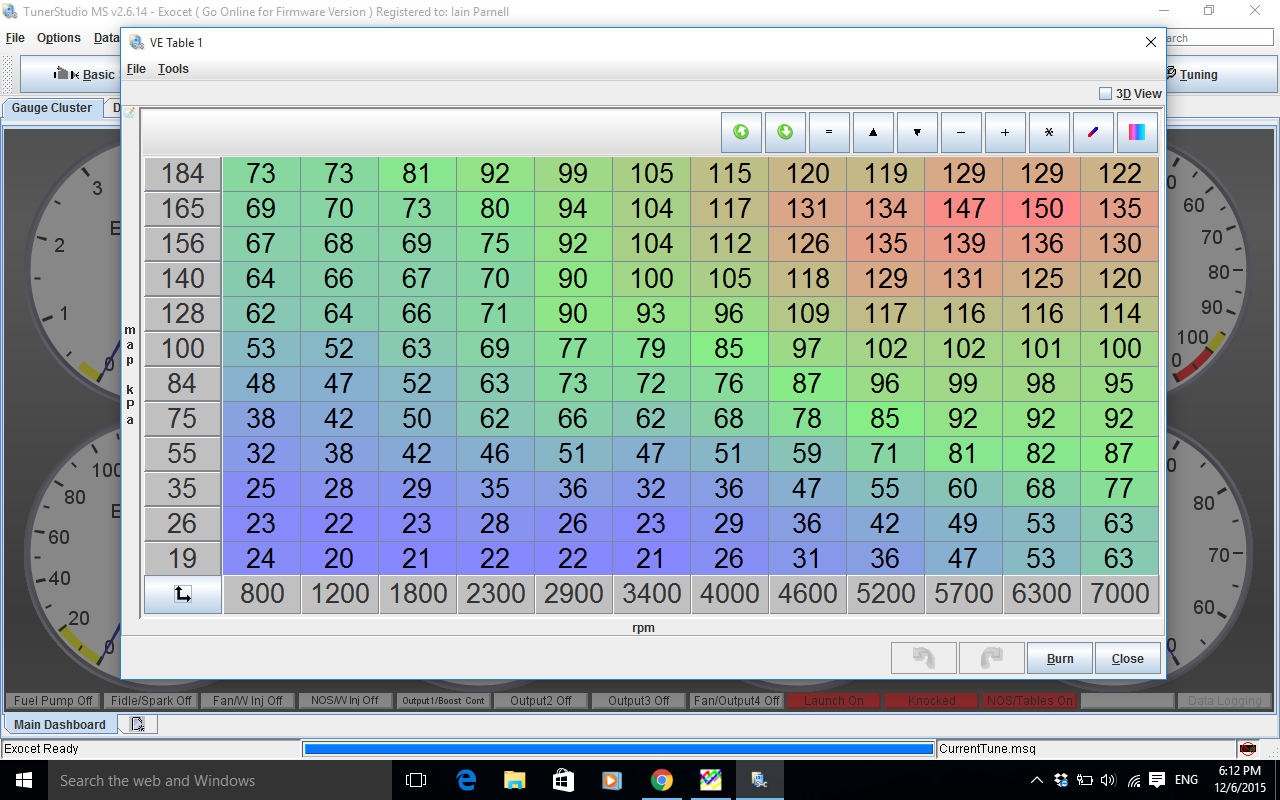Screen dimensions: 1280x800
Task: Click the asterisk multiply-cells button
Action: coord(1049,132)
